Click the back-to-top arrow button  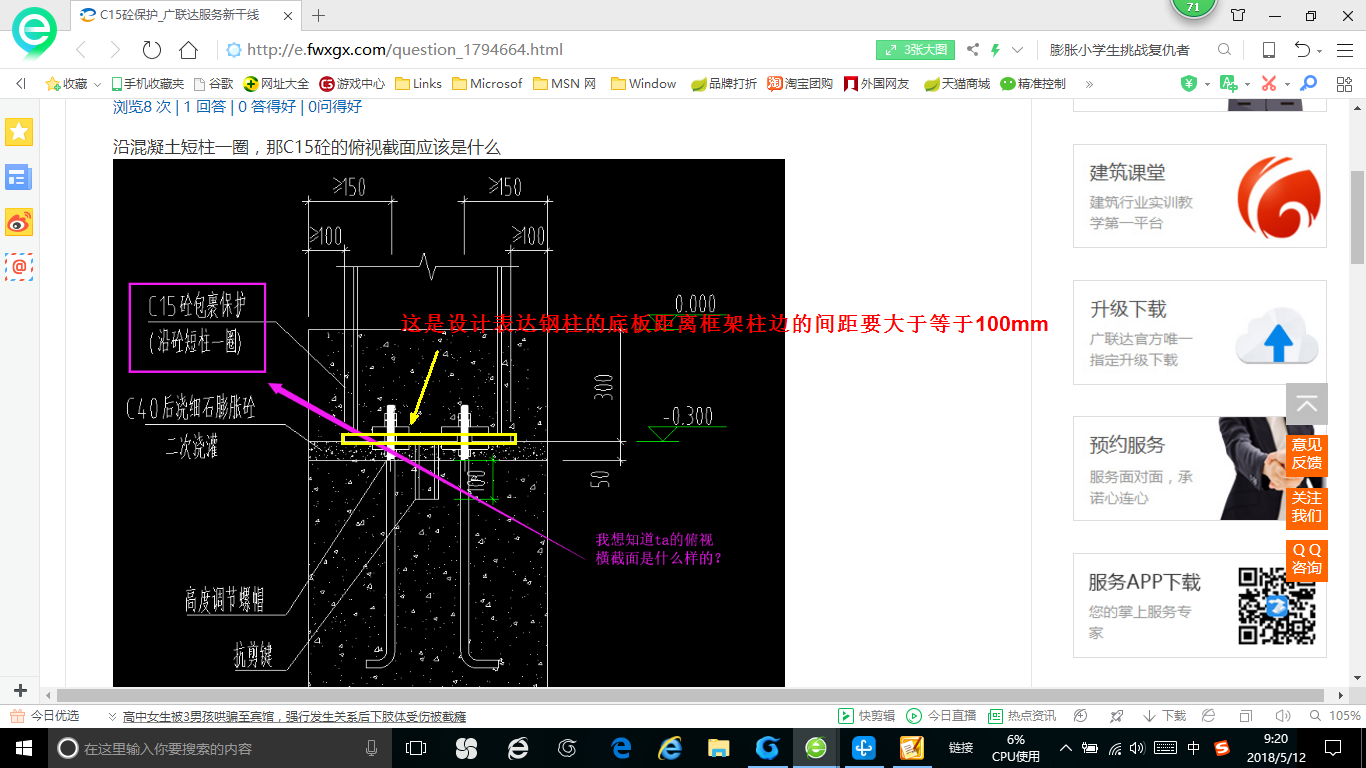(x=1307, y=404)
